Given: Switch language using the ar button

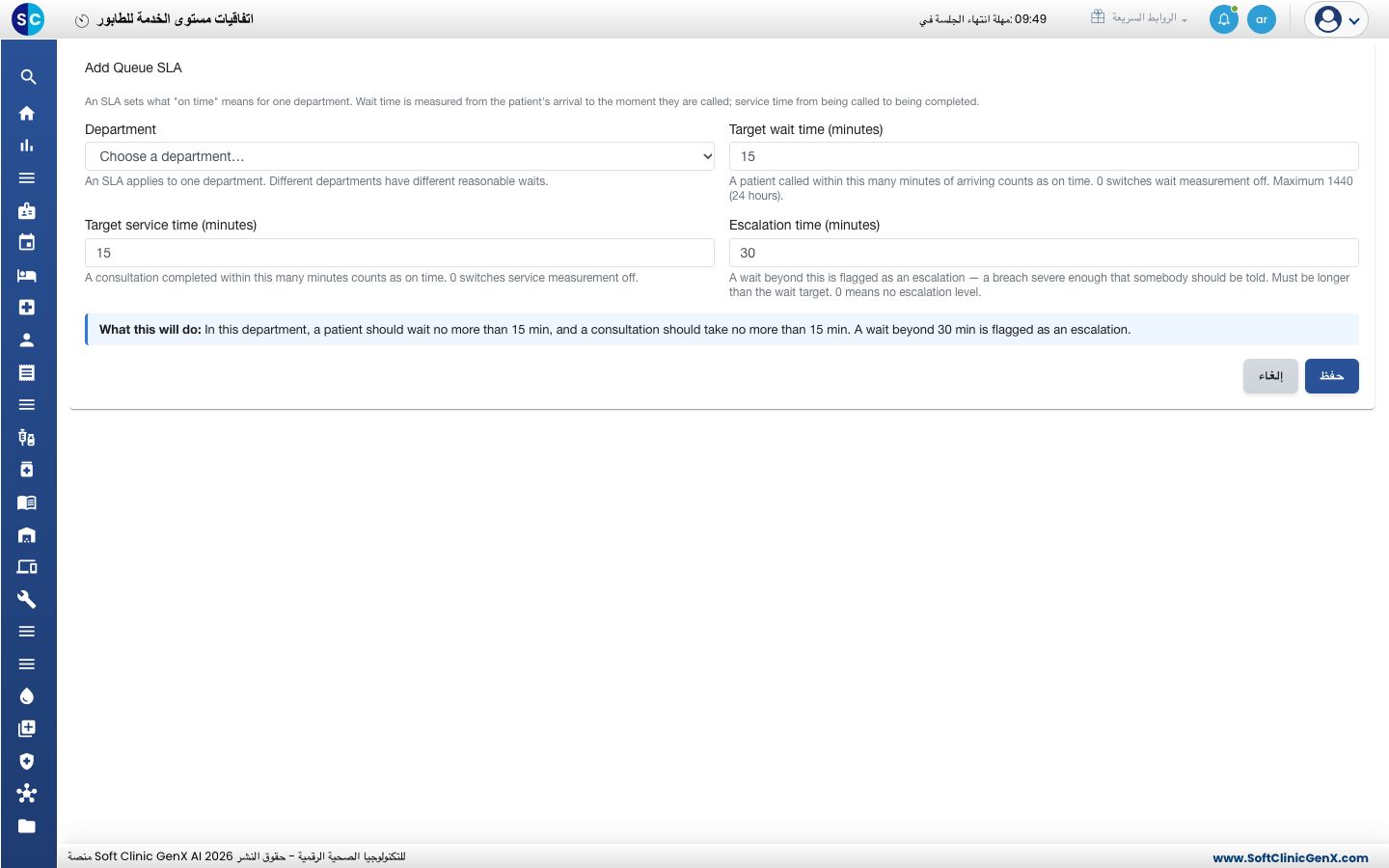Looking at the screenshot, I should (1262, 19).
